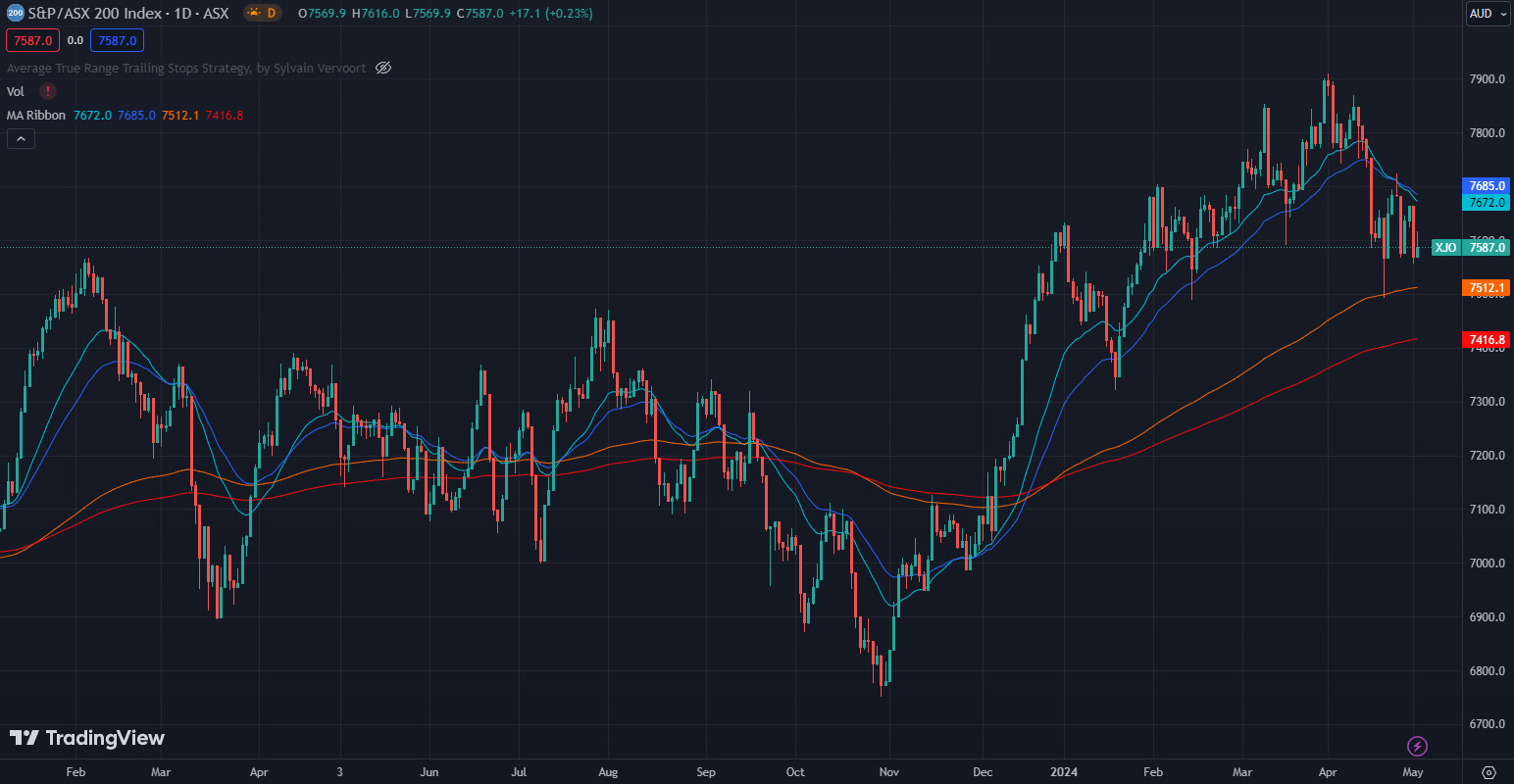This screenshot has height=784, width=1514.
Task: Click the S&P/ASX 200 Index symbol title
Action: [128, 14]
